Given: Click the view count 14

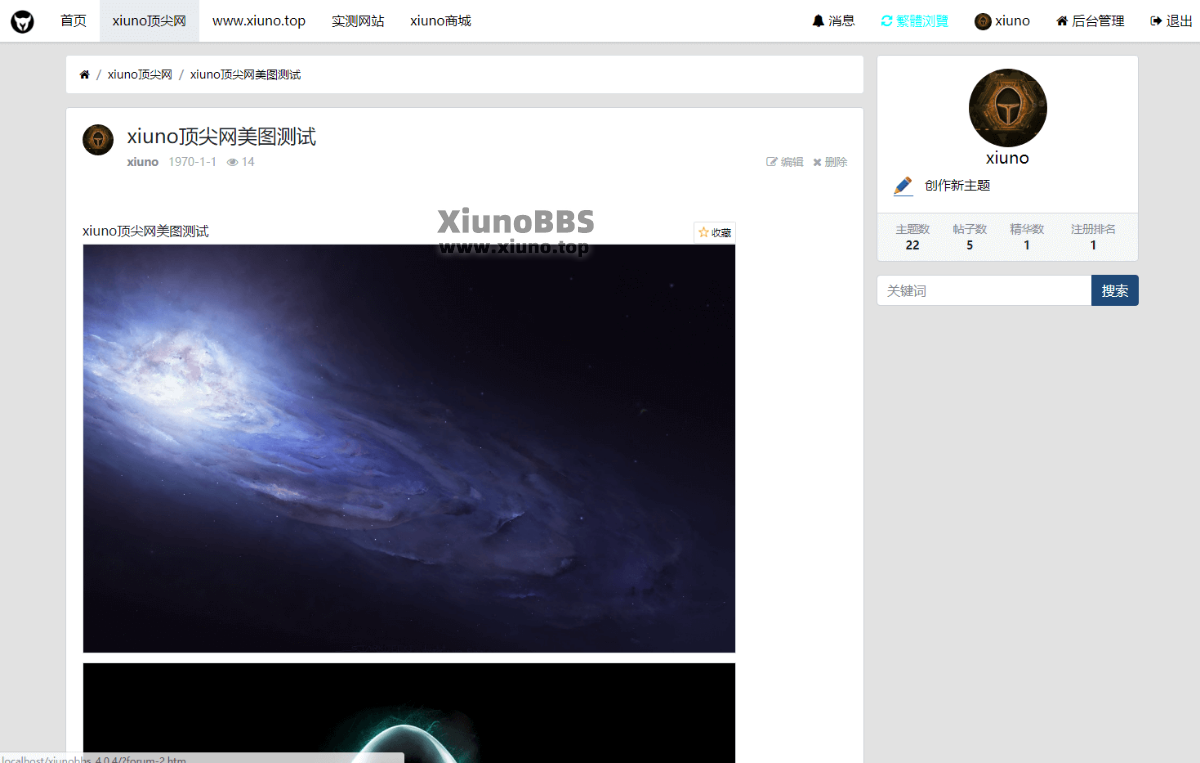Looking at the screenshot, I should tap(241, 162).
